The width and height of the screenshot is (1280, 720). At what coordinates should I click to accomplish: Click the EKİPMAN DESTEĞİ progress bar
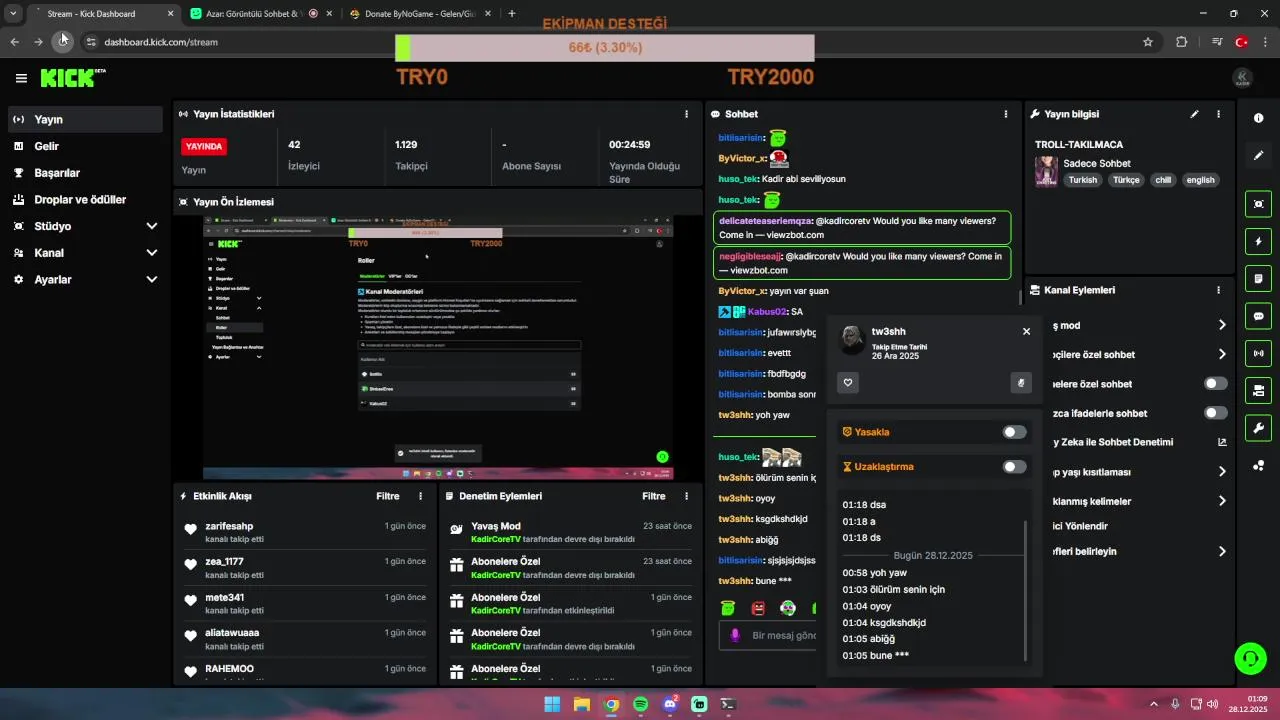coord(604,48)
